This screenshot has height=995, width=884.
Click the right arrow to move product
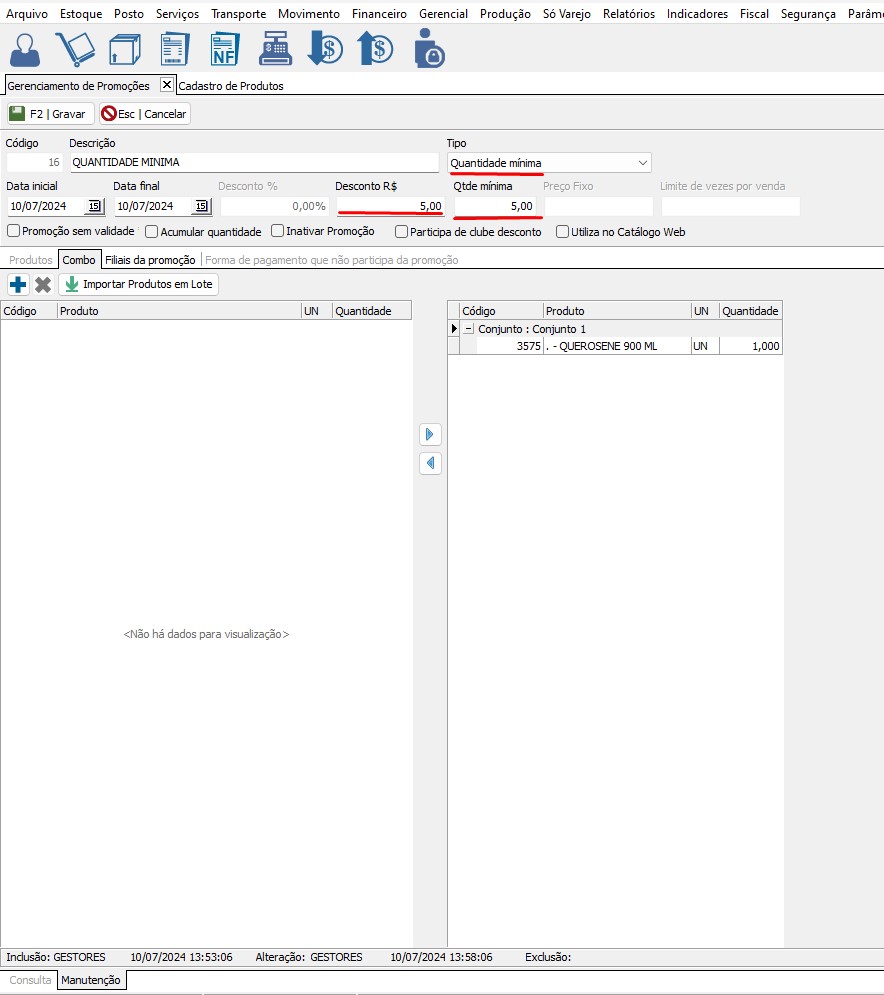tap(430, 435)
